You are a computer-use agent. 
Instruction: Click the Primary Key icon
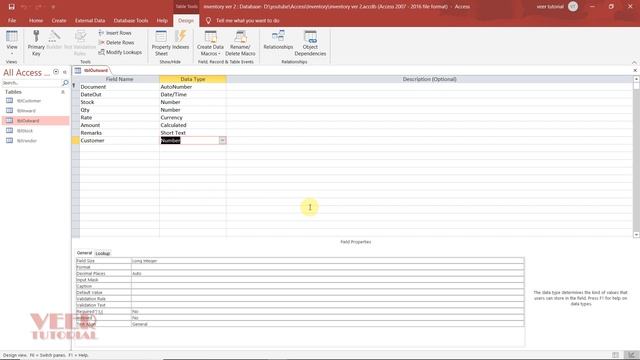tap(36, 43)
